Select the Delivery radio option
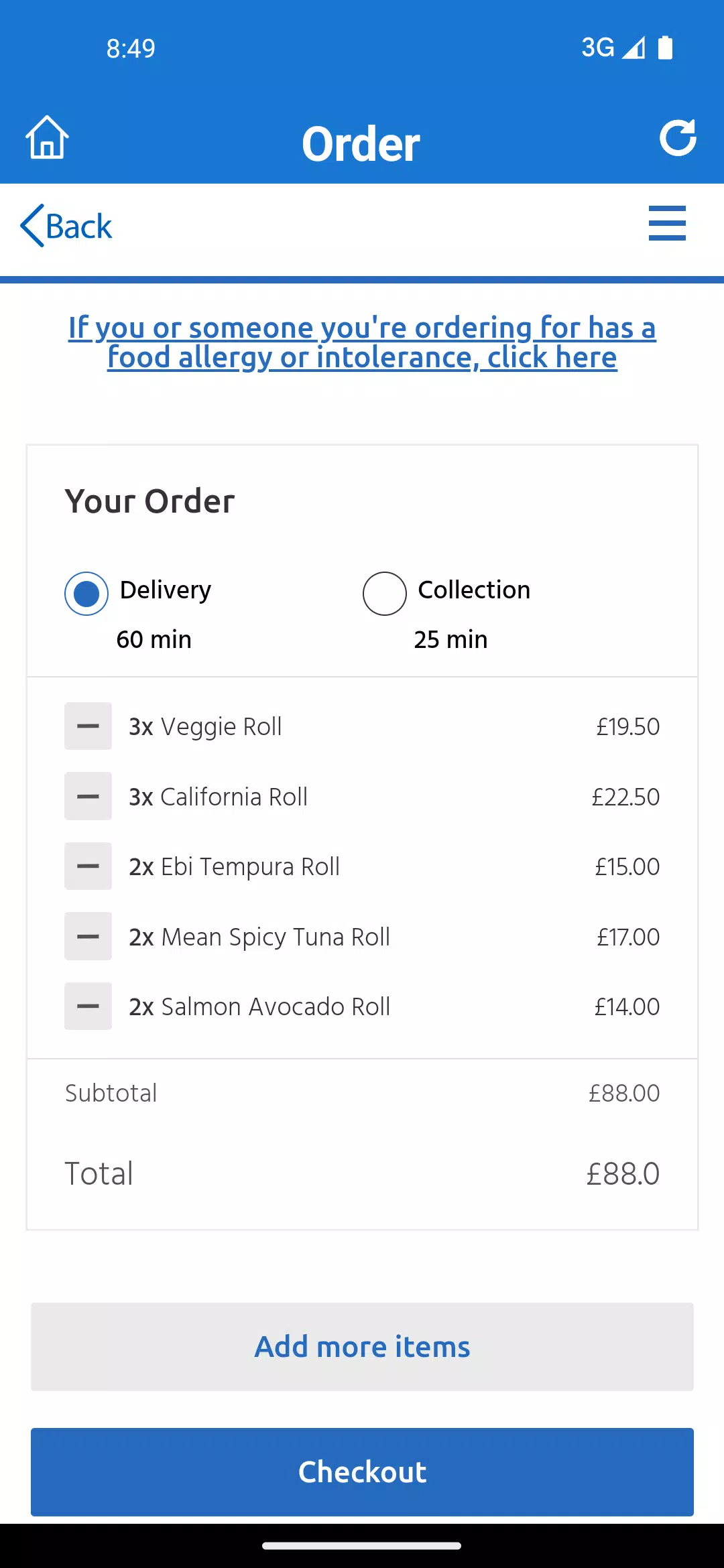Screen dimensions: 724x1568 (x=86, y=594)
